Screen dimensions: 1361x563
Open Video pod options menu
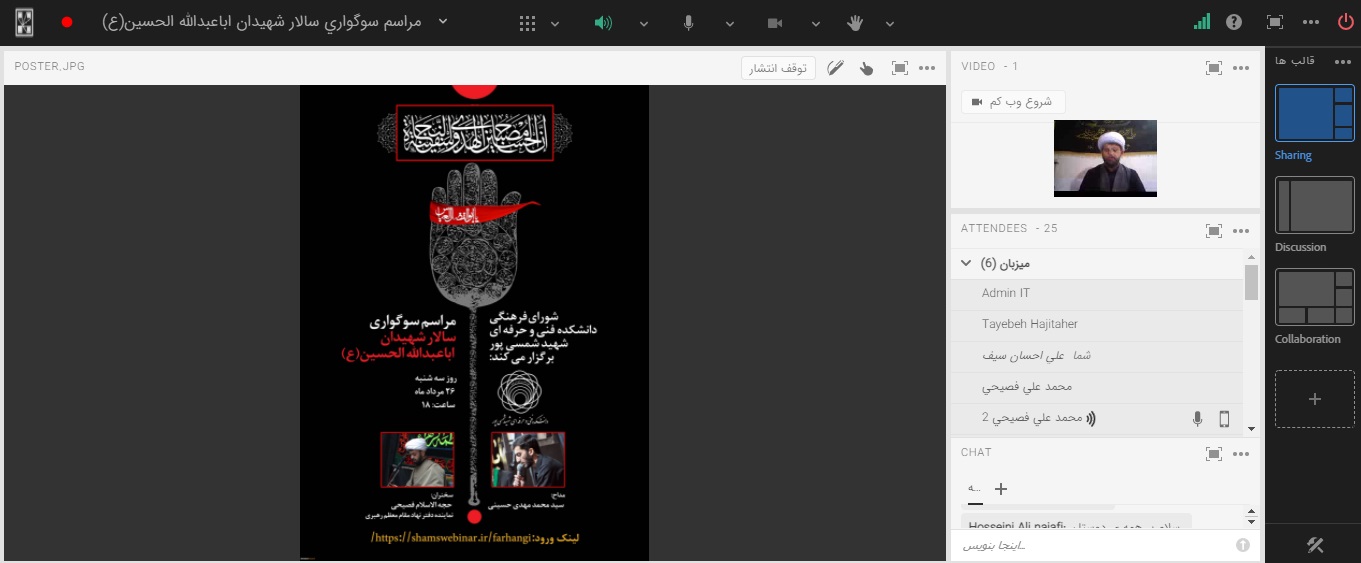click(1241, 68)
